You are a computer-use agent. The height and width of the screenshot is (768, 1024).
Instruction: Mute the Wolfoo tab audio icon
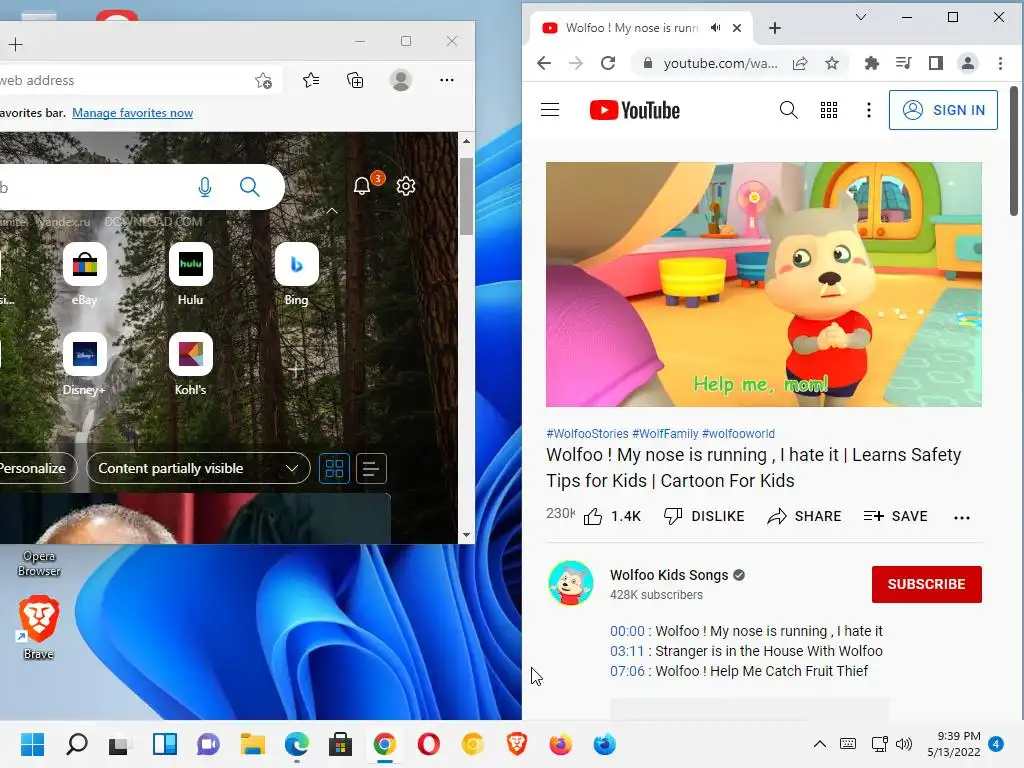point(716,28)
